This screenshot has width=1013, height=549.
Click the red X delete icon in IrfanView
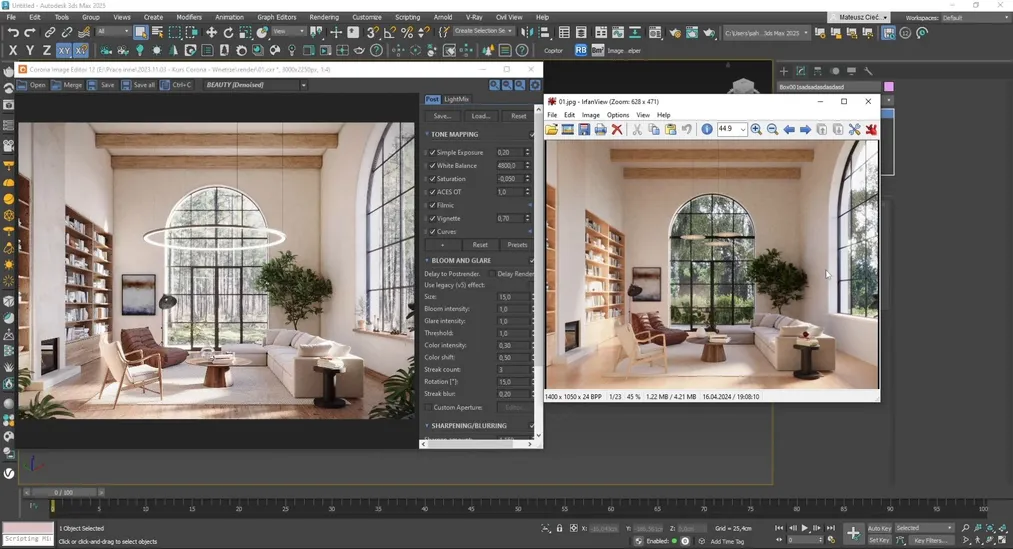coord(617,129)
